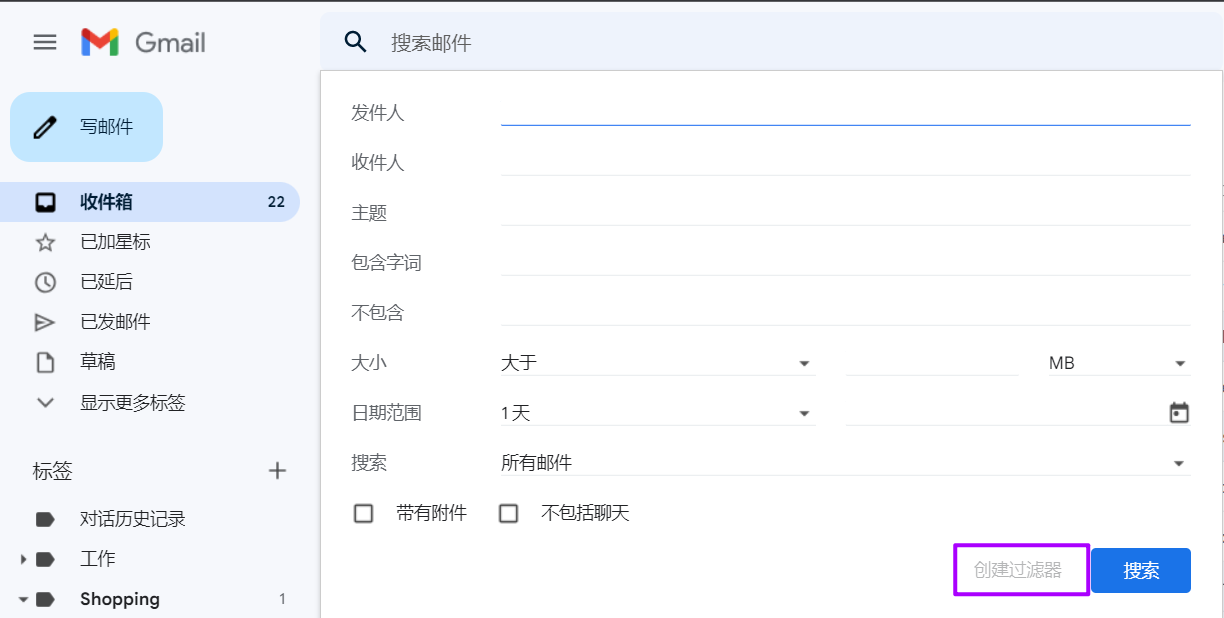
Task: Expand the 工作 label tree arrow
Action: click(23, 559)
